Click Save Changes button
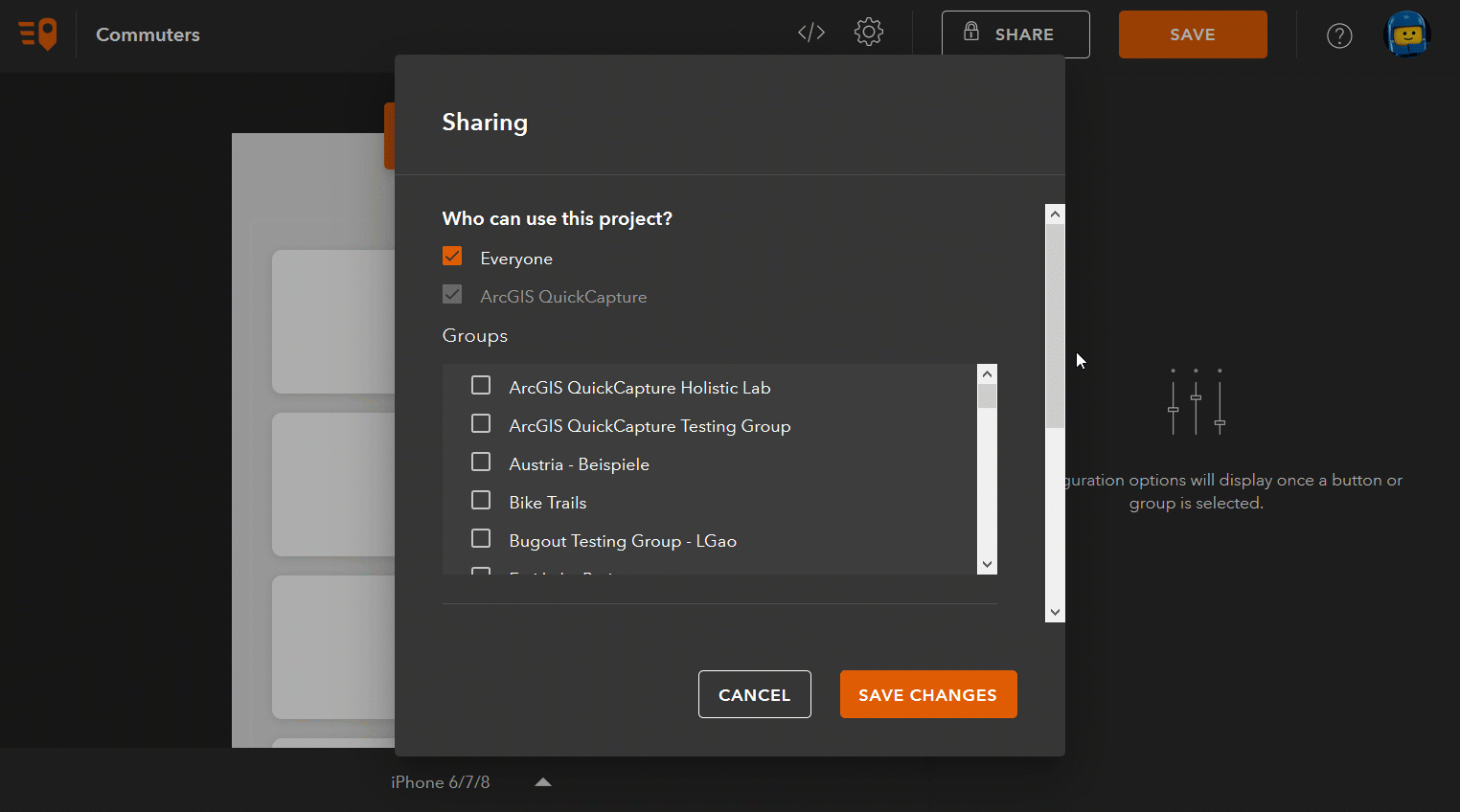 pos(928,694)
